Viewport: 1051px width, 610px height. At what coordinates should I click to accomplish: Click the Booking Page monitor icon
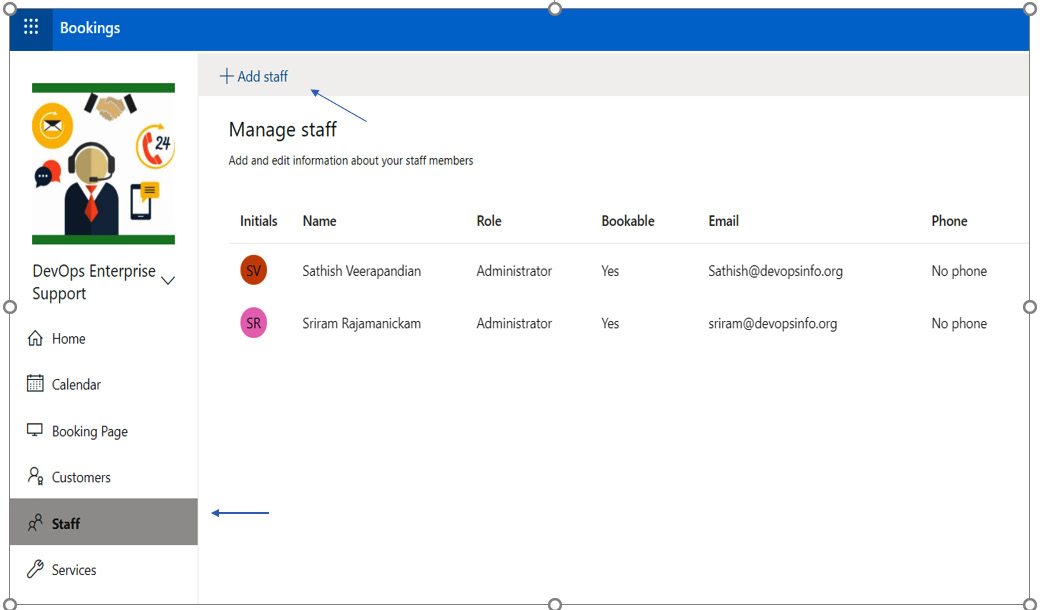tap(35, 430)
